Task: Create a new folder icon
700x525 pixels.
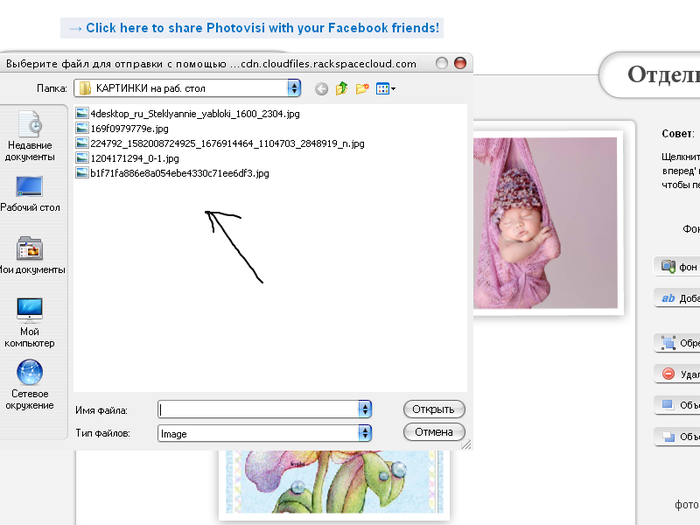Action: [362, 88]
